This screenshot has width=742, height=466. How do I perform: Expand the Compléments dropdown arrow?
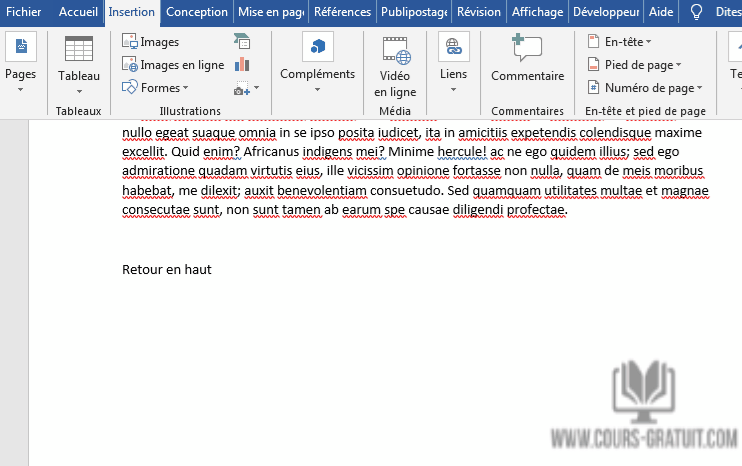[318, 89]
